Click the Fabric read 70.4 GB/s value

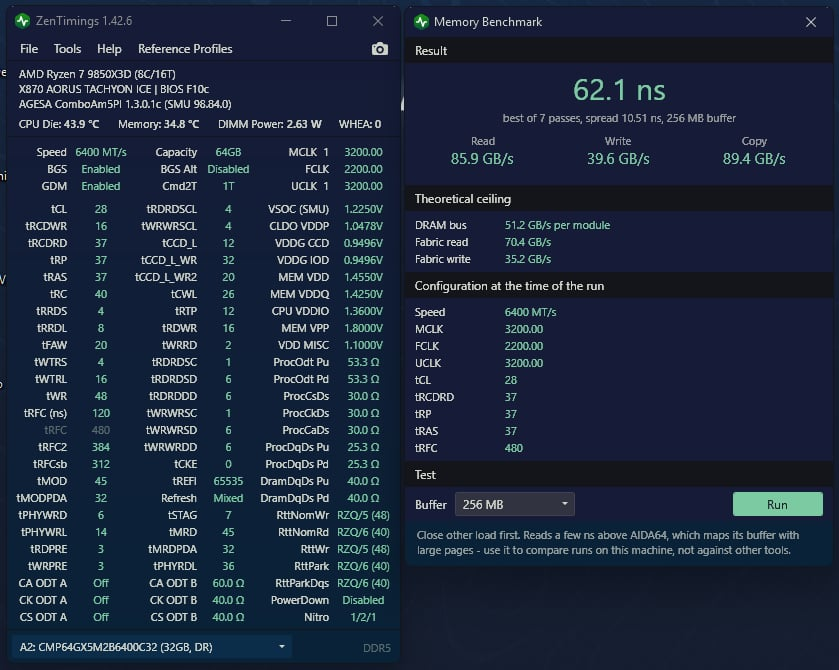click(x=528, y=242)
